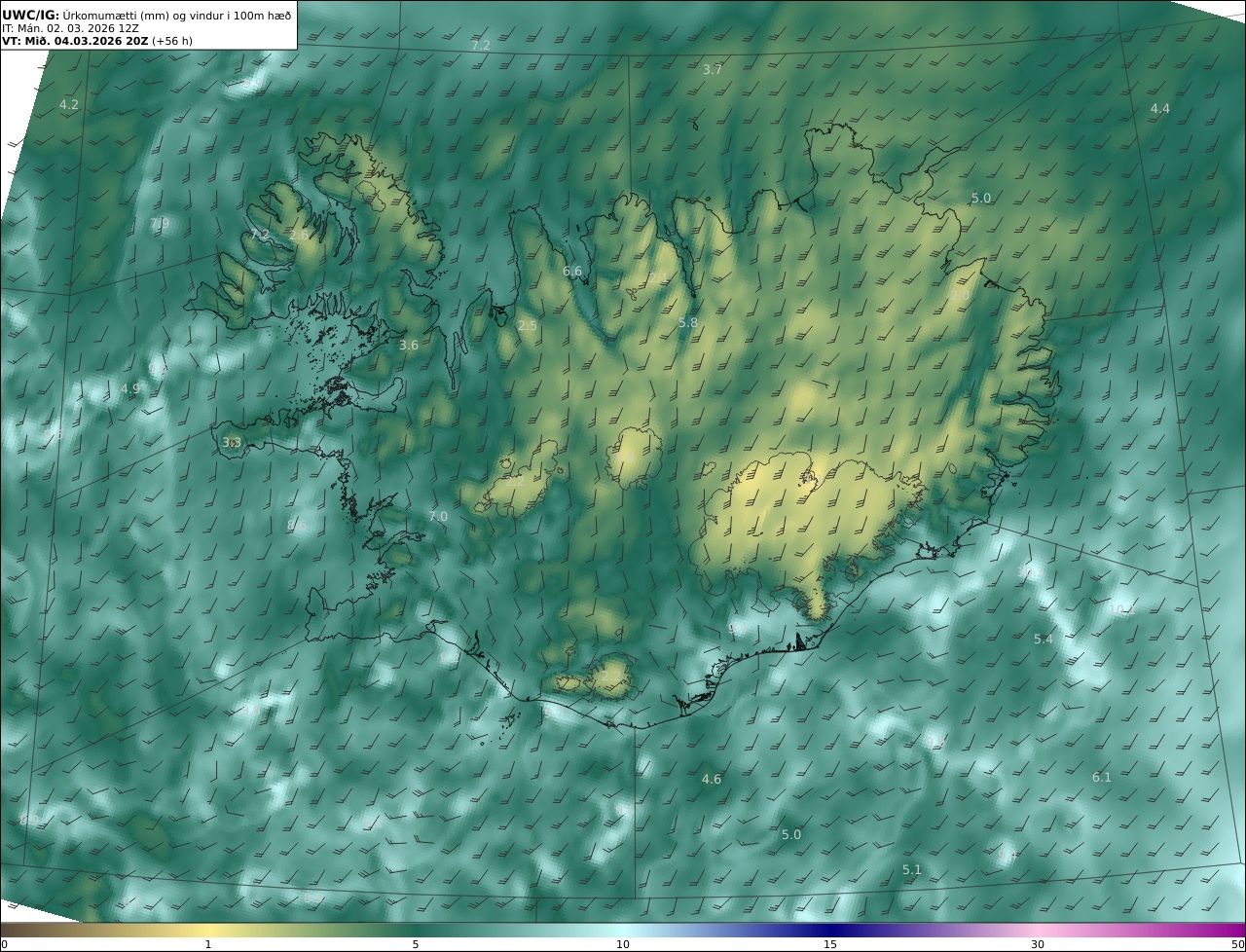Click the 5.1 value label on the map
1246x952 pixels.
912,869
